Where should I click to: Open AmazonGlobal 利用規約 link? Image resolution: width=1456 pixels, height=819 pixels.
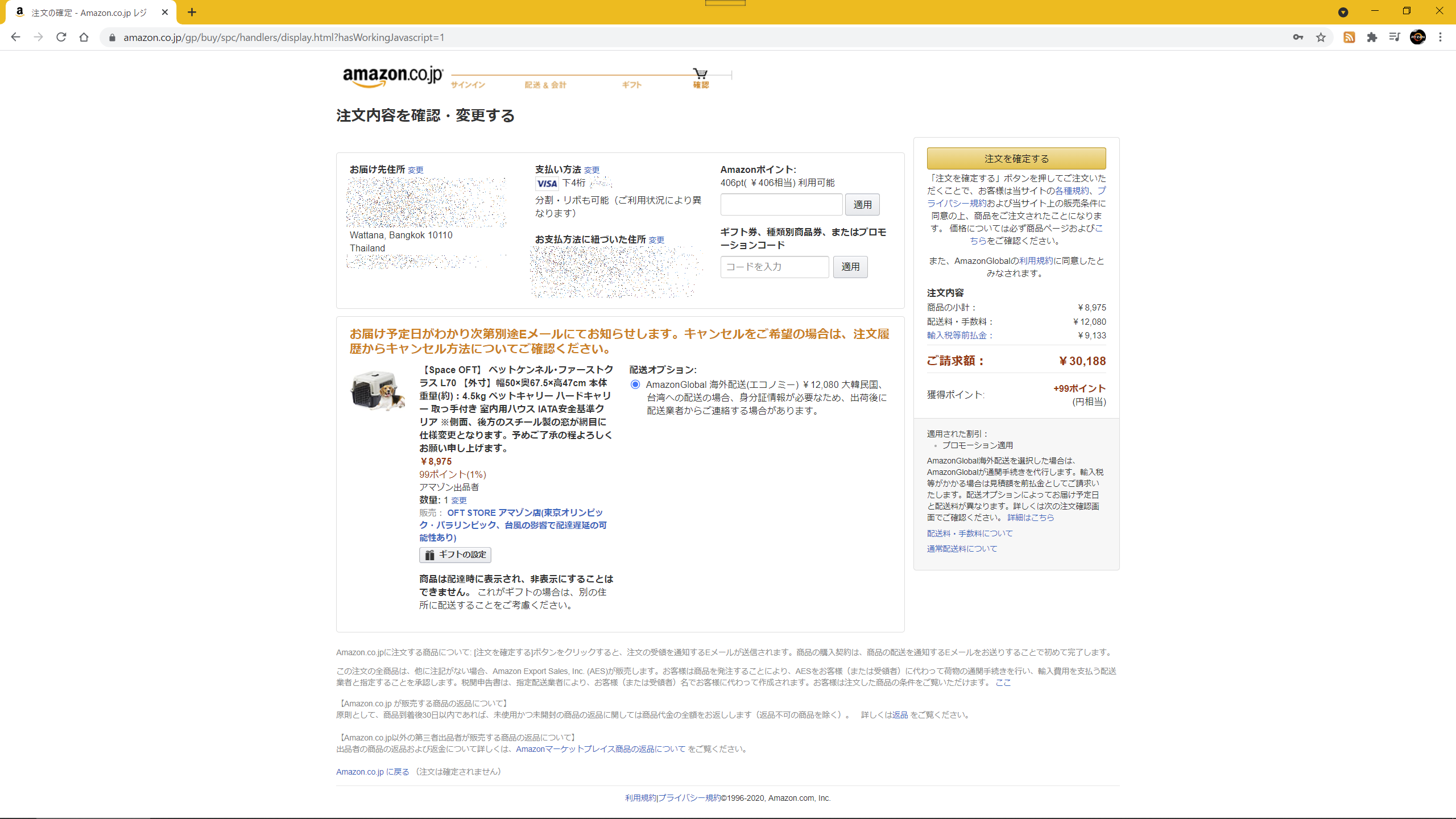1035,260
